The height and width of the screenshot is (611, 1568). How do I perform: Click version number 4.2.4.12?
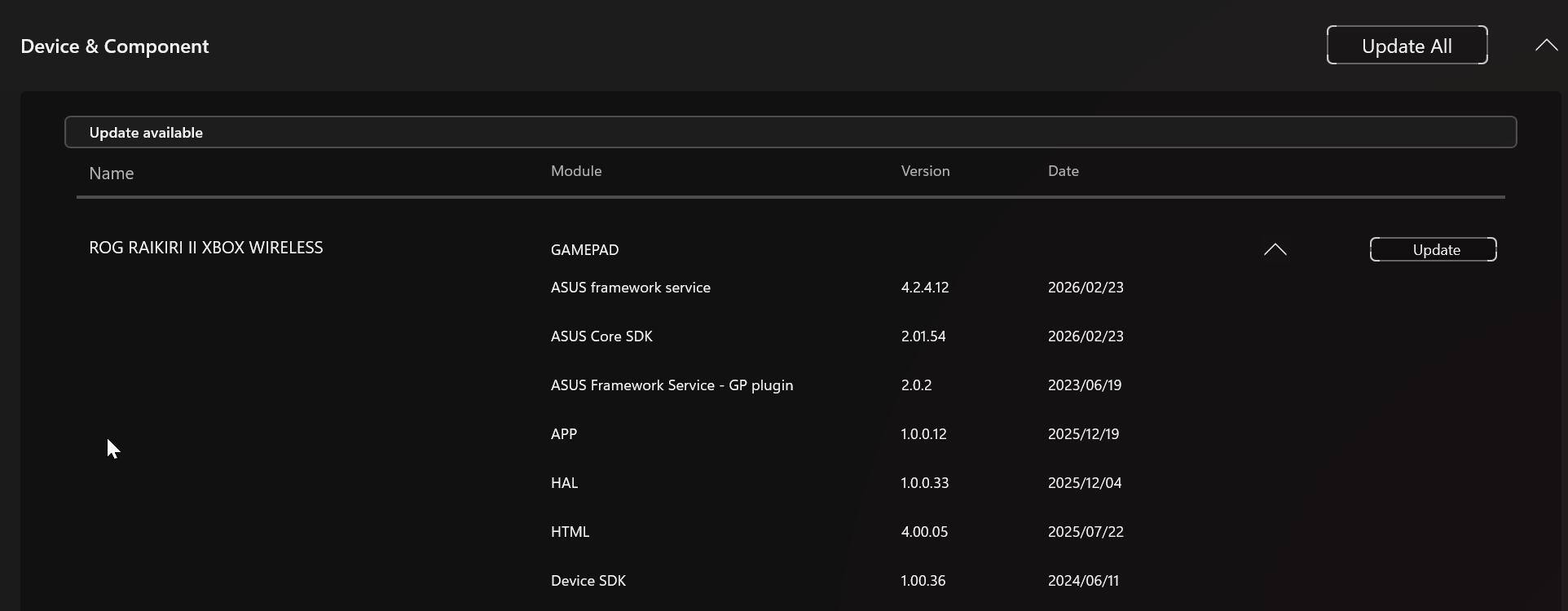(924, 288)
